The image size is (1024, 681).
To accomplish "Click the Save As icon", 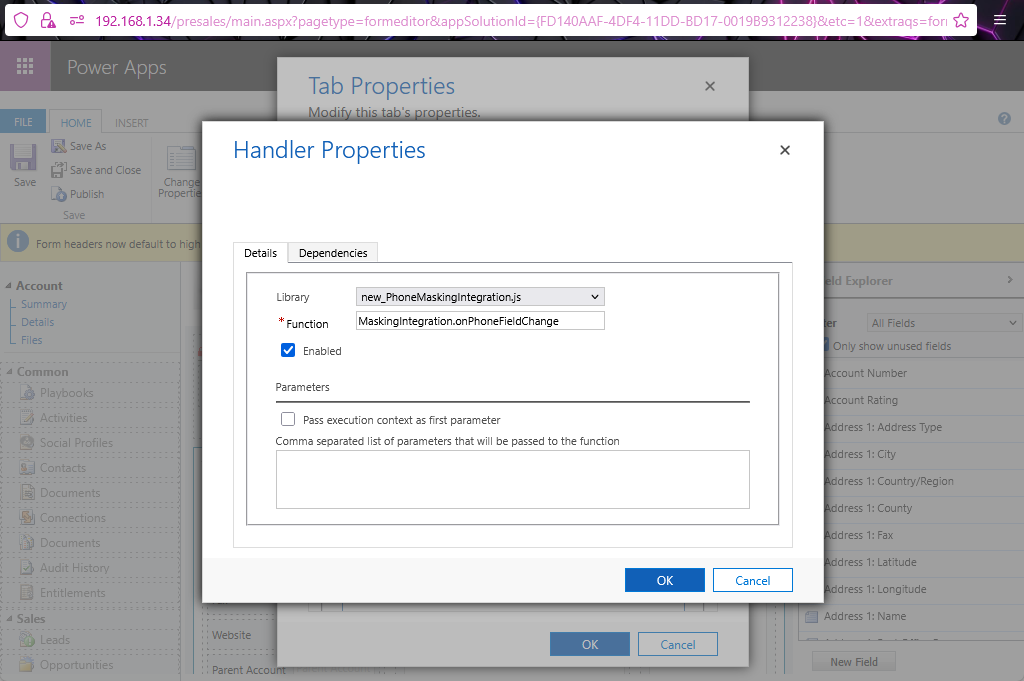I will (59, 146).
